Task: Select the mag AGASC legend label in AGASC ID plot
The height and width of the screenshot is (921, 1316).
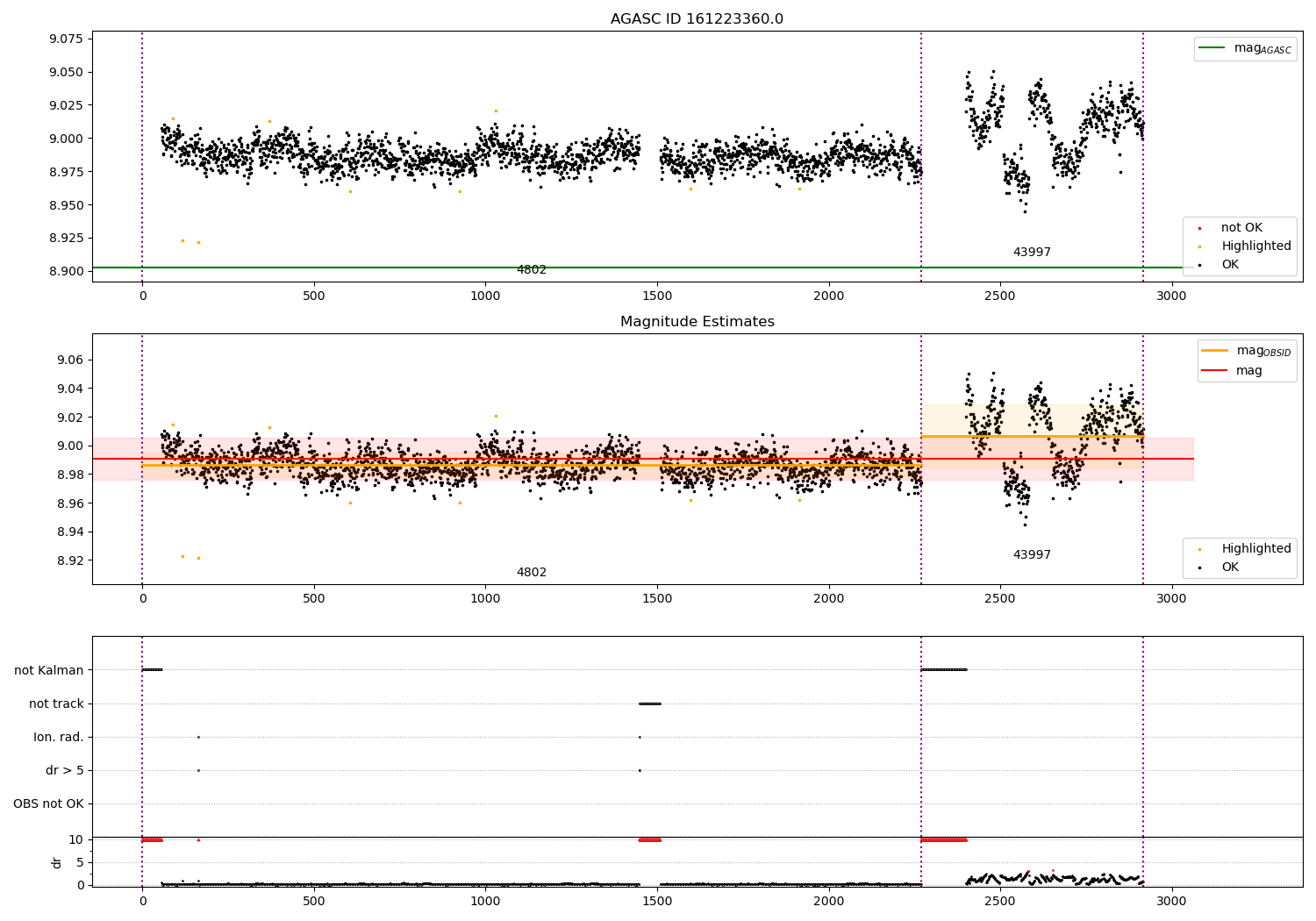Action: [x=1262, y=49]
